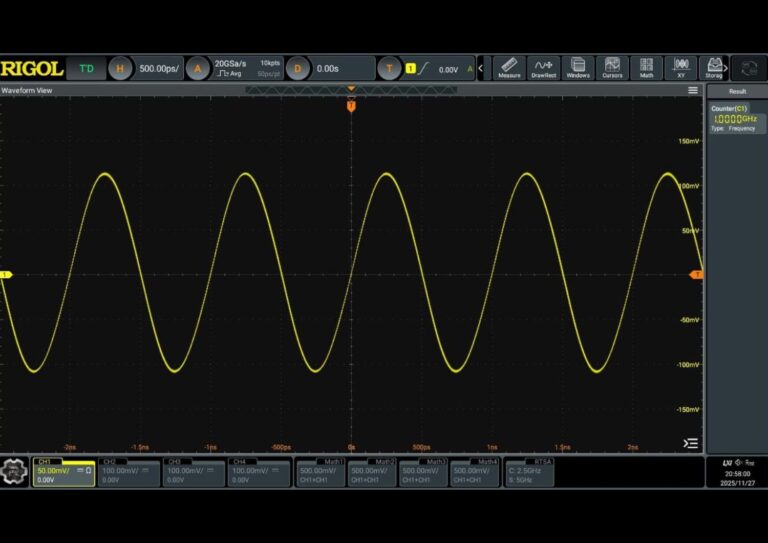Click the memory overview bar above waveform
Viewport: 768px width, 543px height.
coord(351,90)
